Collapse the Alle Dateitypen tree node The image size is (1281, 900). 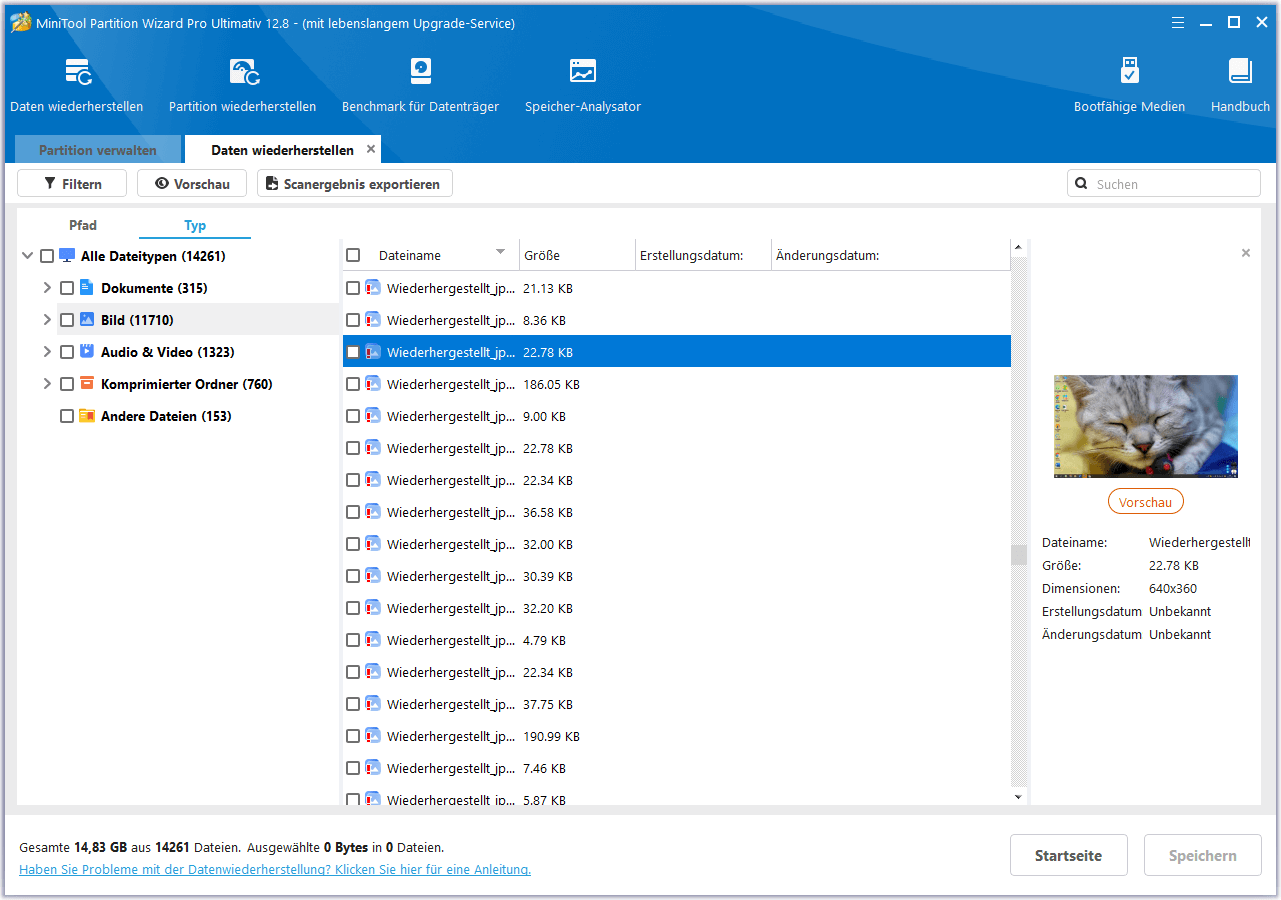[27, 256]
